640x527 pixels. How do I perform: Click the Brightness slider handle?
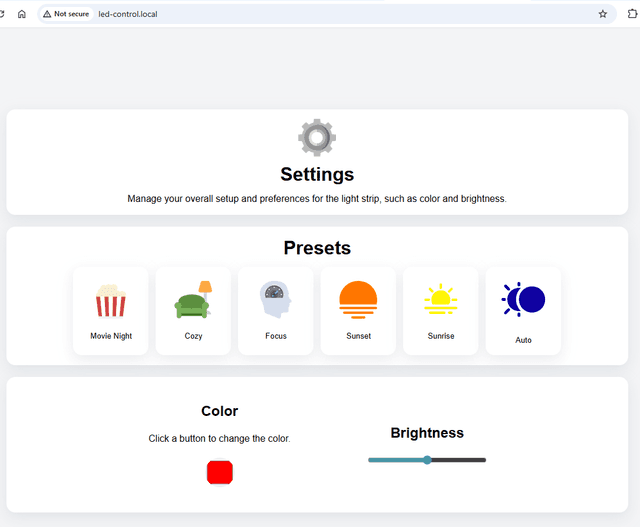coord(427,460)
